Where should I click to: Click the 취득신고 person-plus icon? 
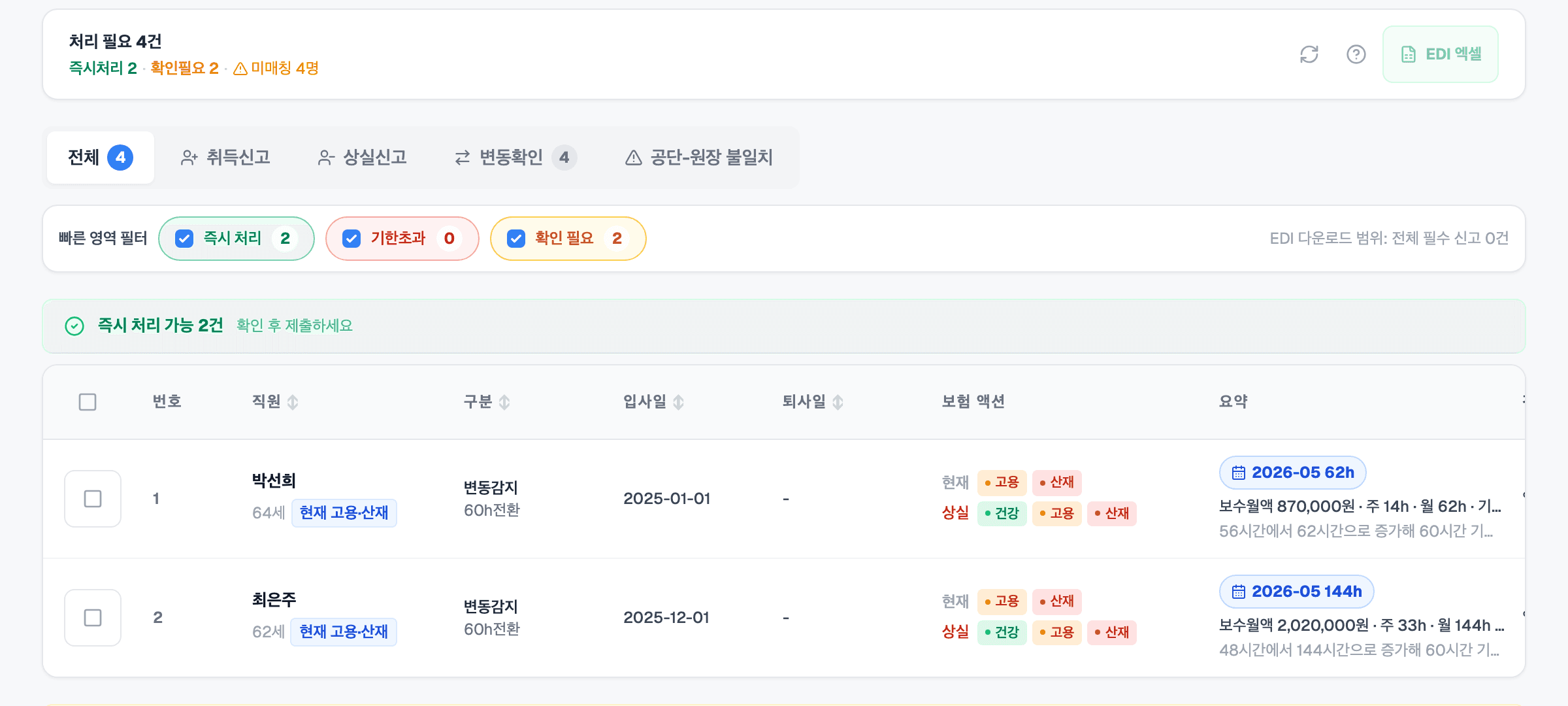point(189,158)
